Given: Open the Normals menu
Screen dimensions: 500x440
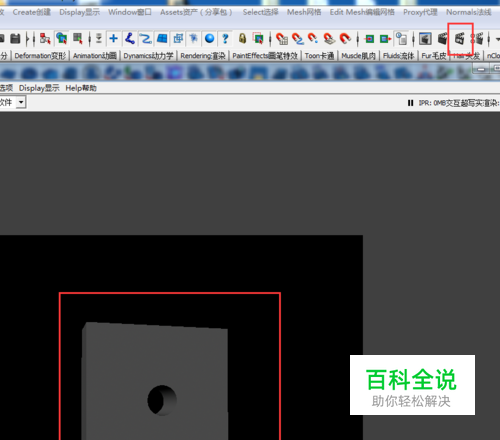Looking at the screenshot, I should tap(469, 12).
